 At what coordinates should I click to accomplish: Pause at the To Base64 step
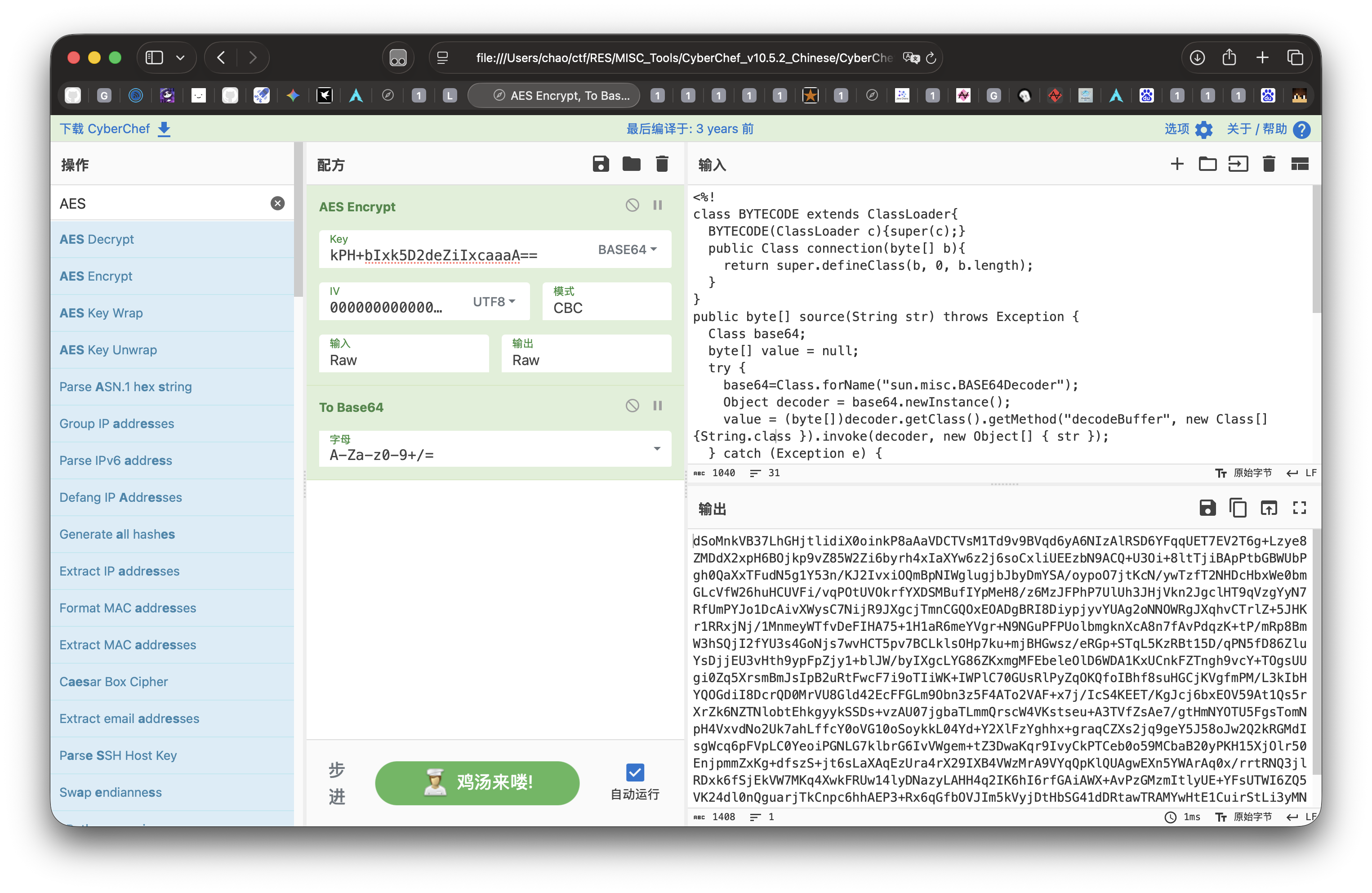click(x=657, y=406)
